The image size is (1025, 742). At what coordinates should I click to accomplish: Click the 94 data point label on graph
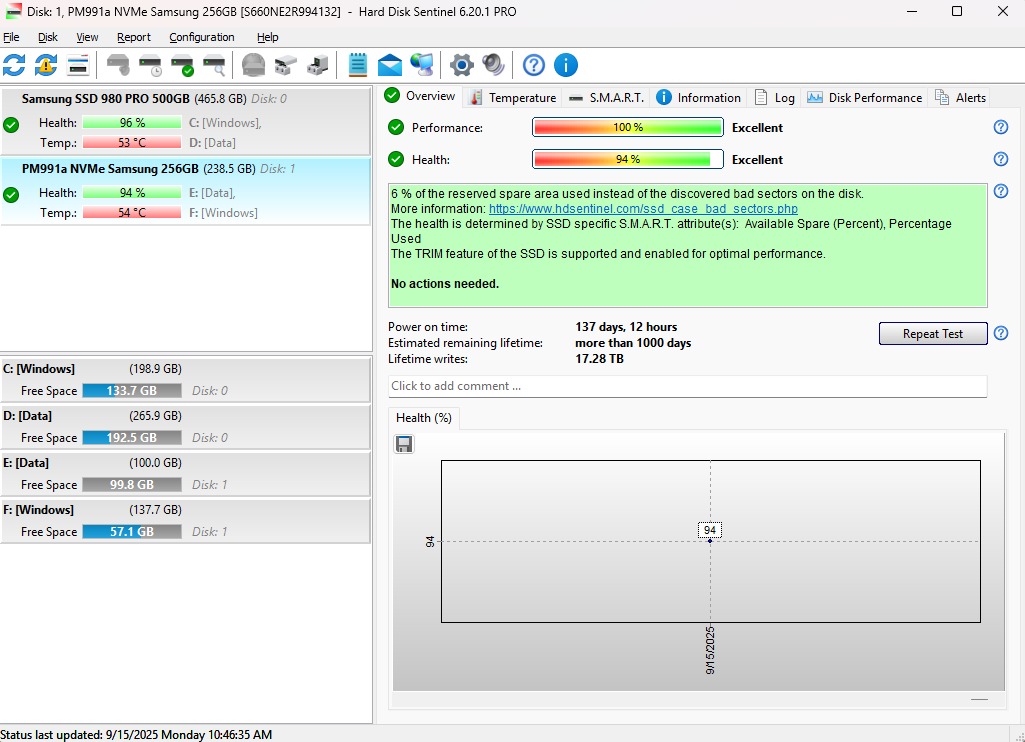pos(710,530)
